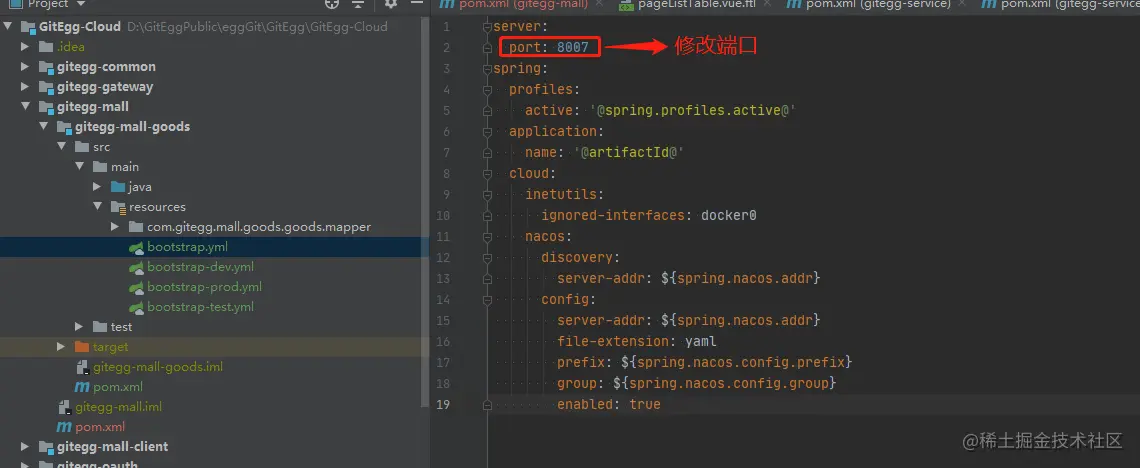Click the Spring icon beside bootstrap-test.yml
The height and width of the screenshot is (468, 1140).
(x=136, y=307)
